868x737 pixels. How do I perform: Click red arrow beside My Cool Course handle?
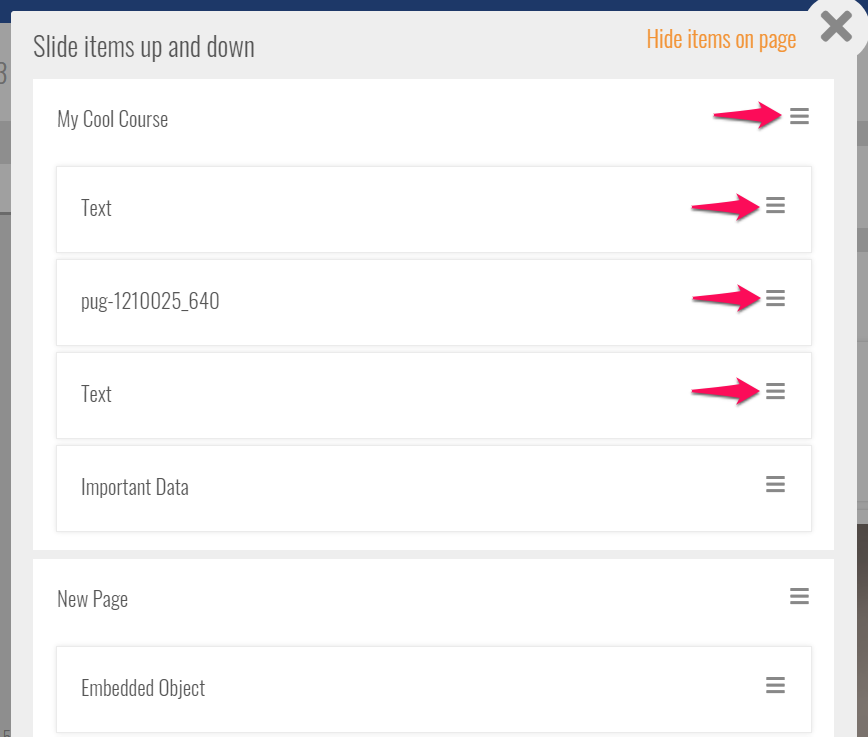[746, 116]
